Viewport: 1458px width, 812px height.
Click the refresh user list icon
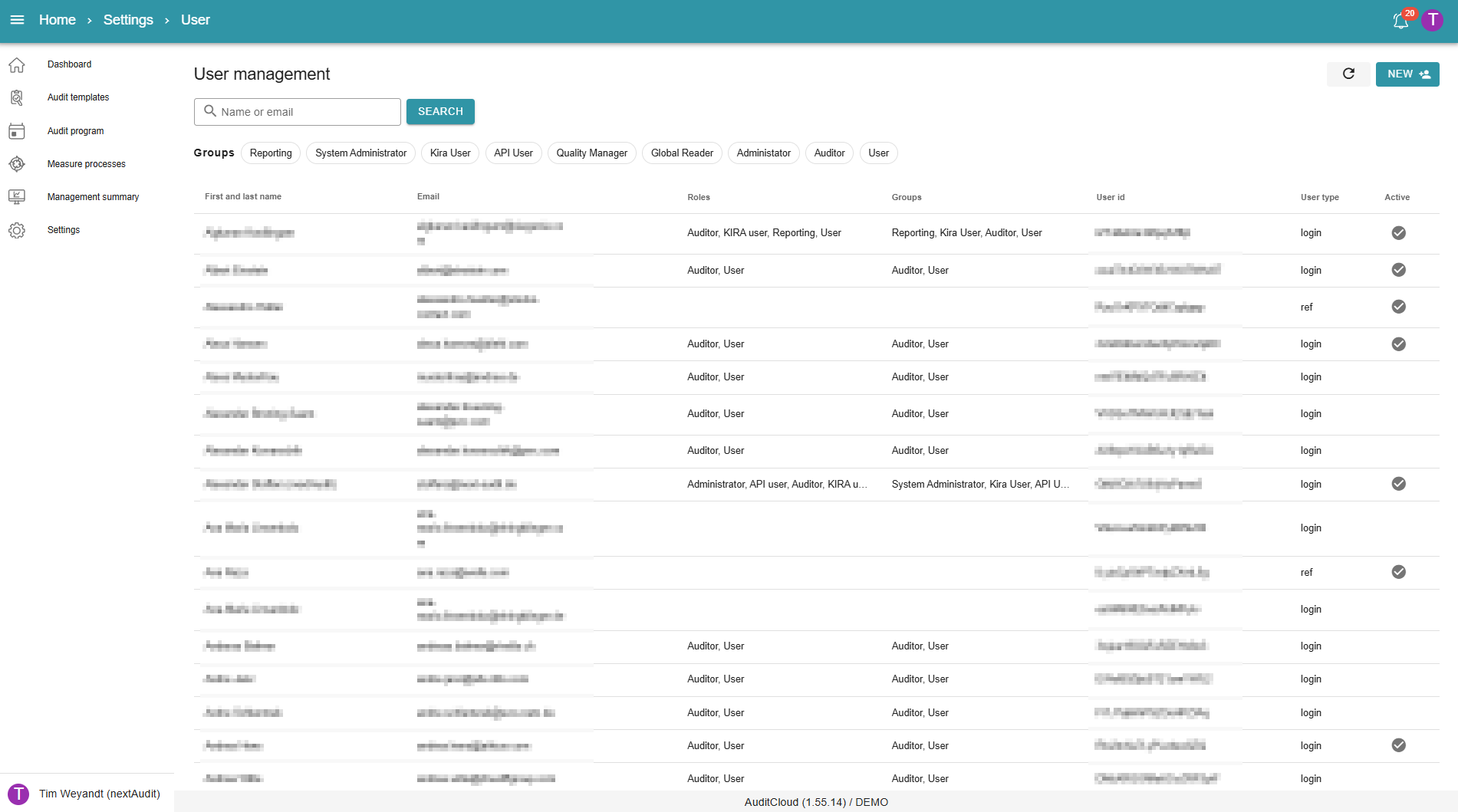pos(1348,74)
